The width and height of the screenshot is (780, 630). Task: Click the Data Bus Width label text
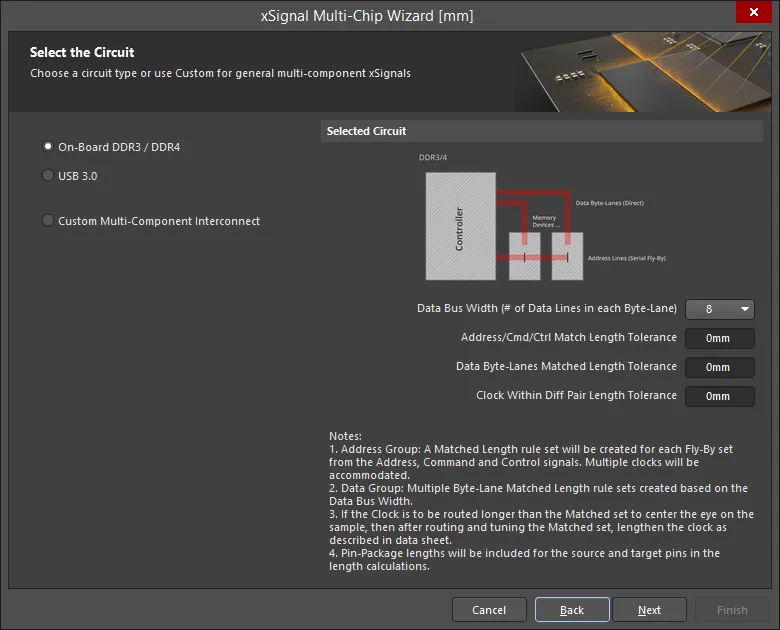point(547,309)
